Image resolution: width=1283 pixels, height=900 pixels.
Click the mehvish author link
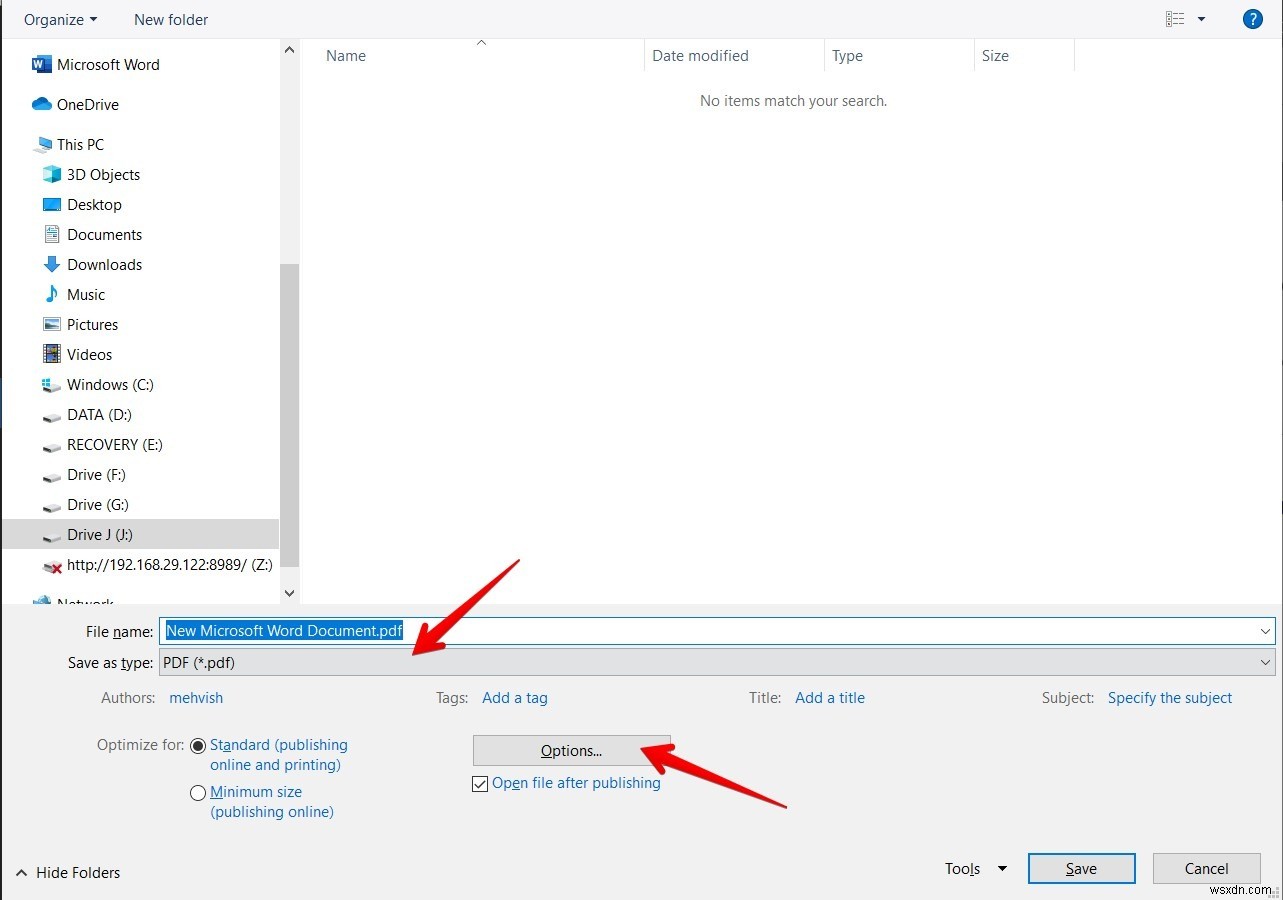tap(197, 698)
